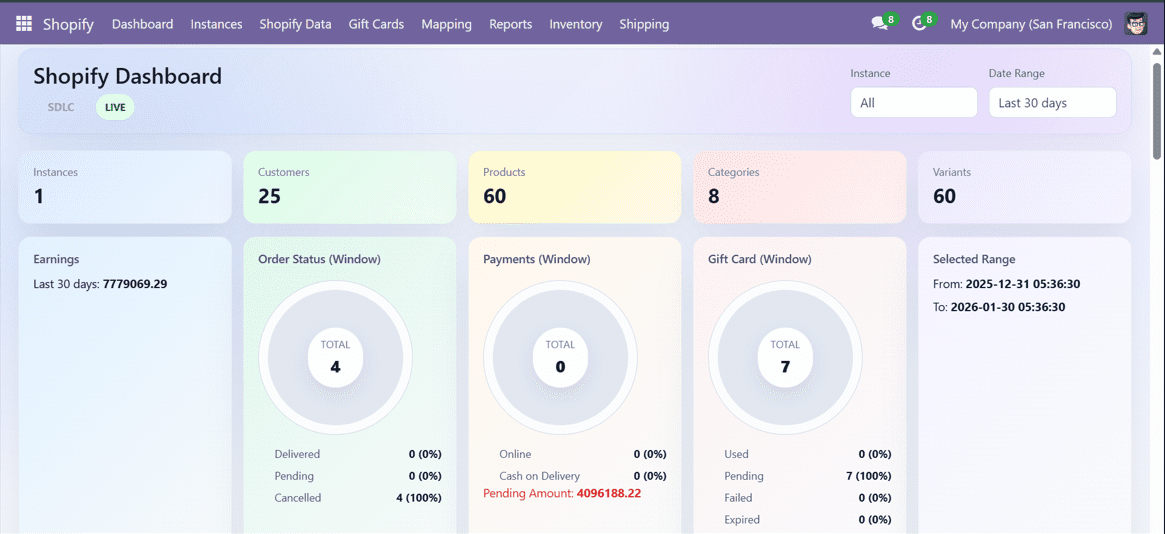Screen dimensions: 1165x534
Task: Click the Gift Card donut chart
Action: [785, 358]
